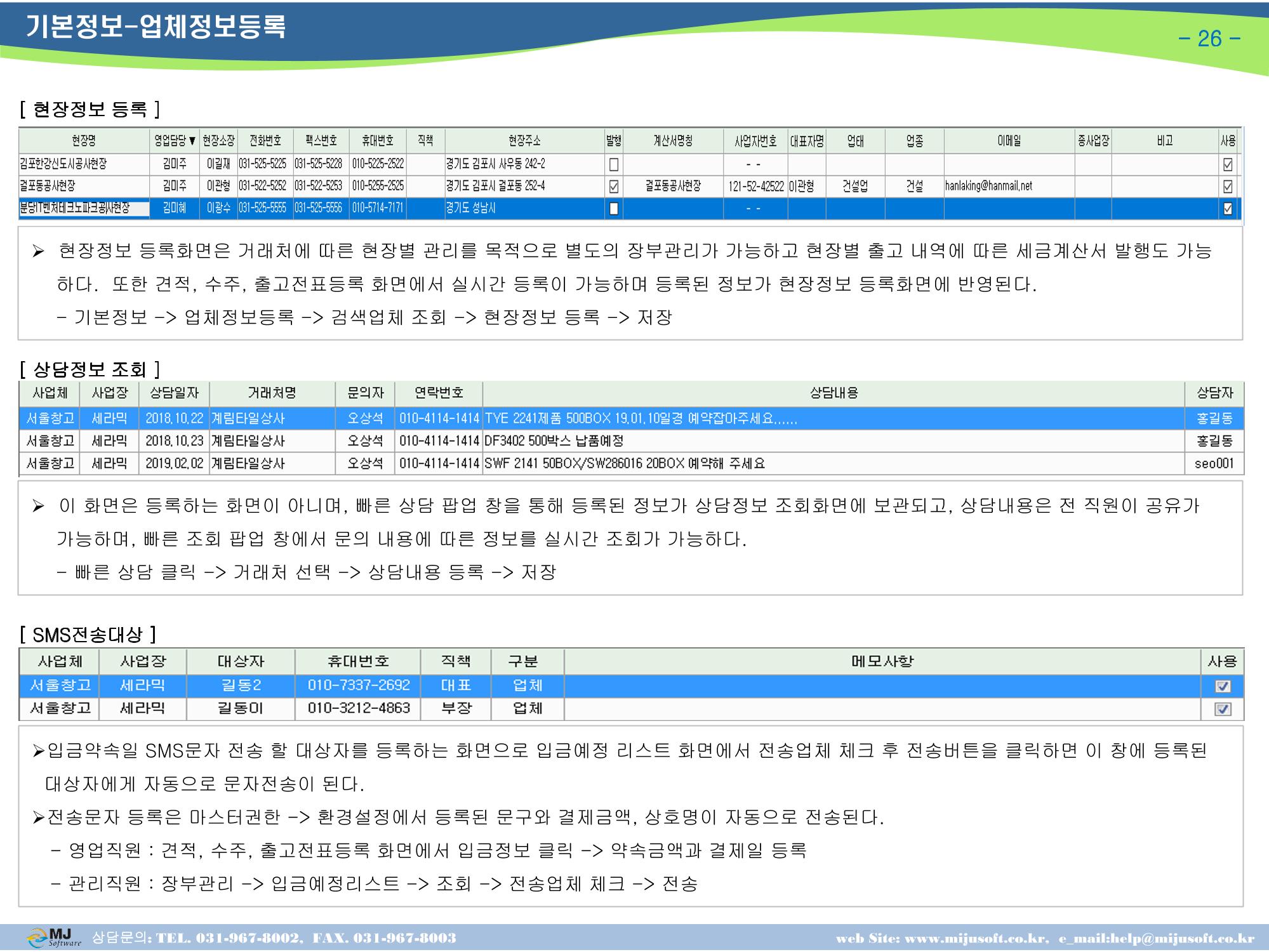The image size is (1269, 952).
Task: Open the 영업담당 column sort arrow
Action: (192, 141)
